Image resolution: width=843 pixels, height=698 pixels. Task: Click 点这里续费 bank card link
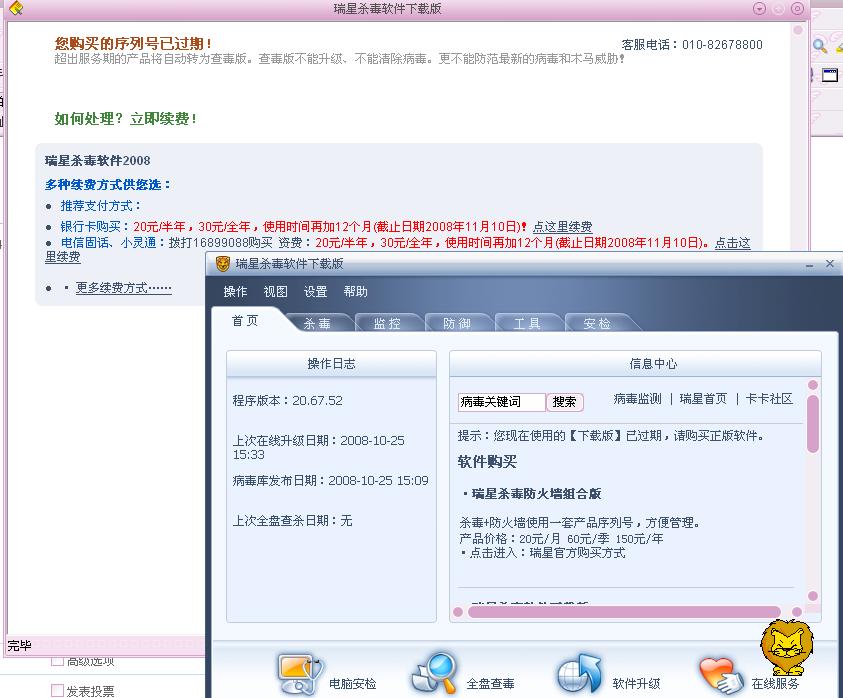[x=562, y=227]
